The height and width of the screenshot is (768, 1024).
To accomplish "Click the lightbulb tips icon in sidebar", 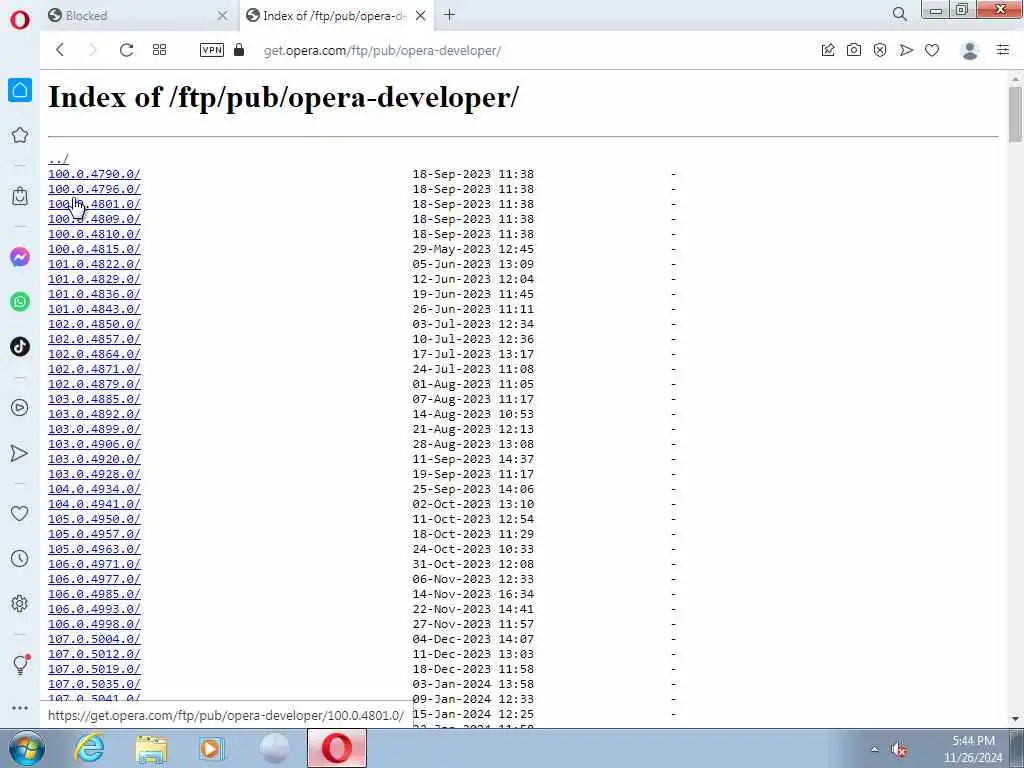I will point(20,665).
